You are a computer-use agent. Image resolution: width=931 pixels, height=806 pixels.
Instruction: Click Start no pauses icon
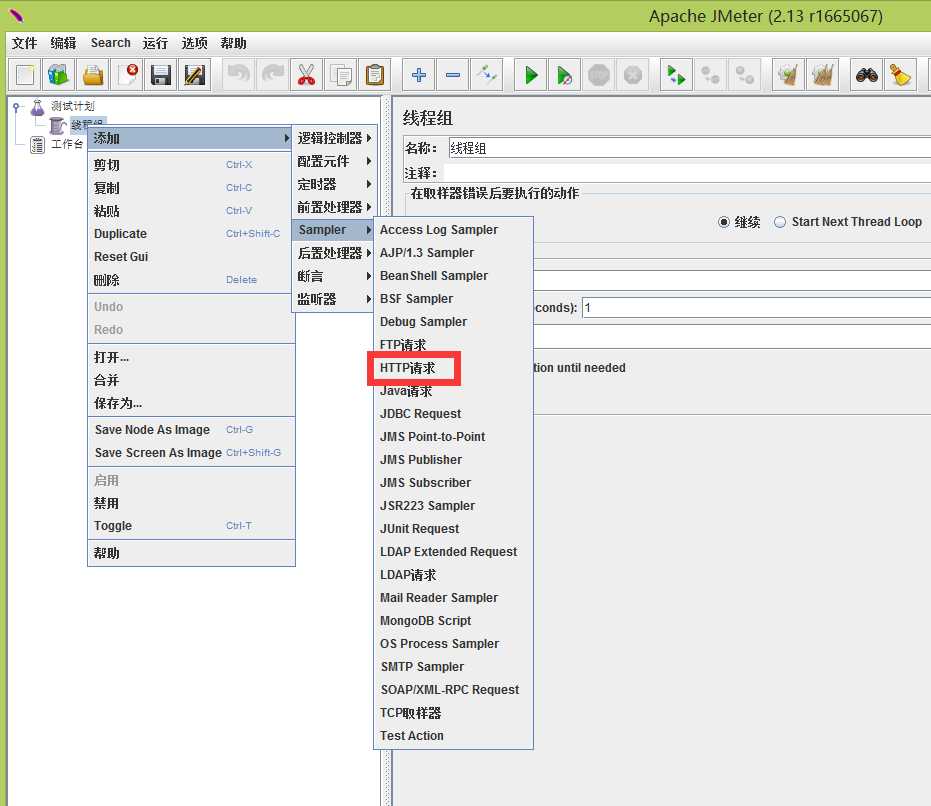coord(565,75)
